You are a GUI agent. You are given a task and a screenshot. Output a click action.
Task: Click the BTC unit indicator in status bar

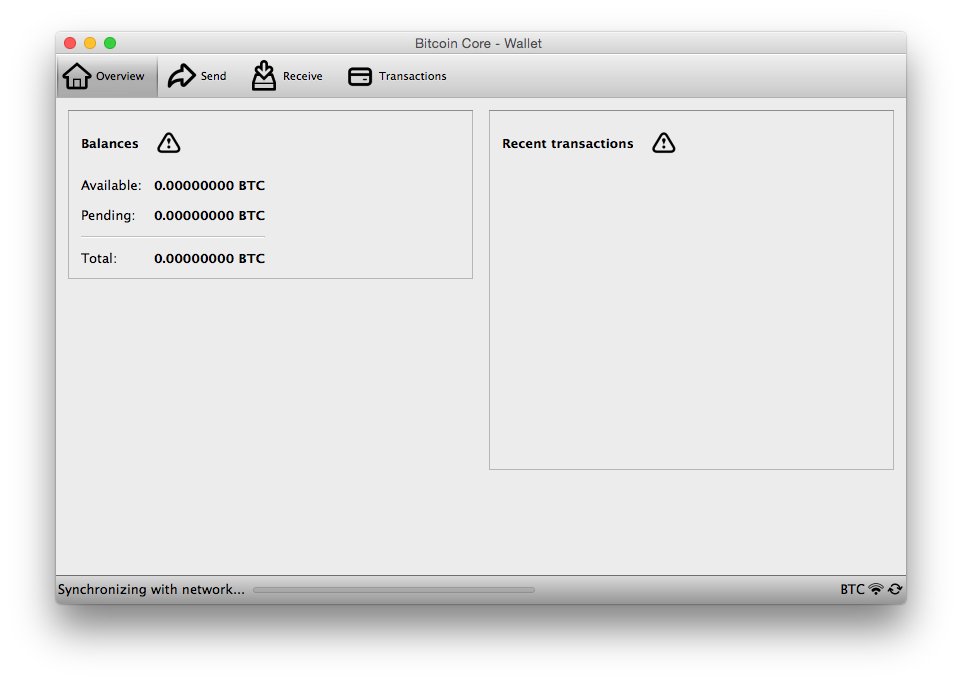[x=852, y=589]
